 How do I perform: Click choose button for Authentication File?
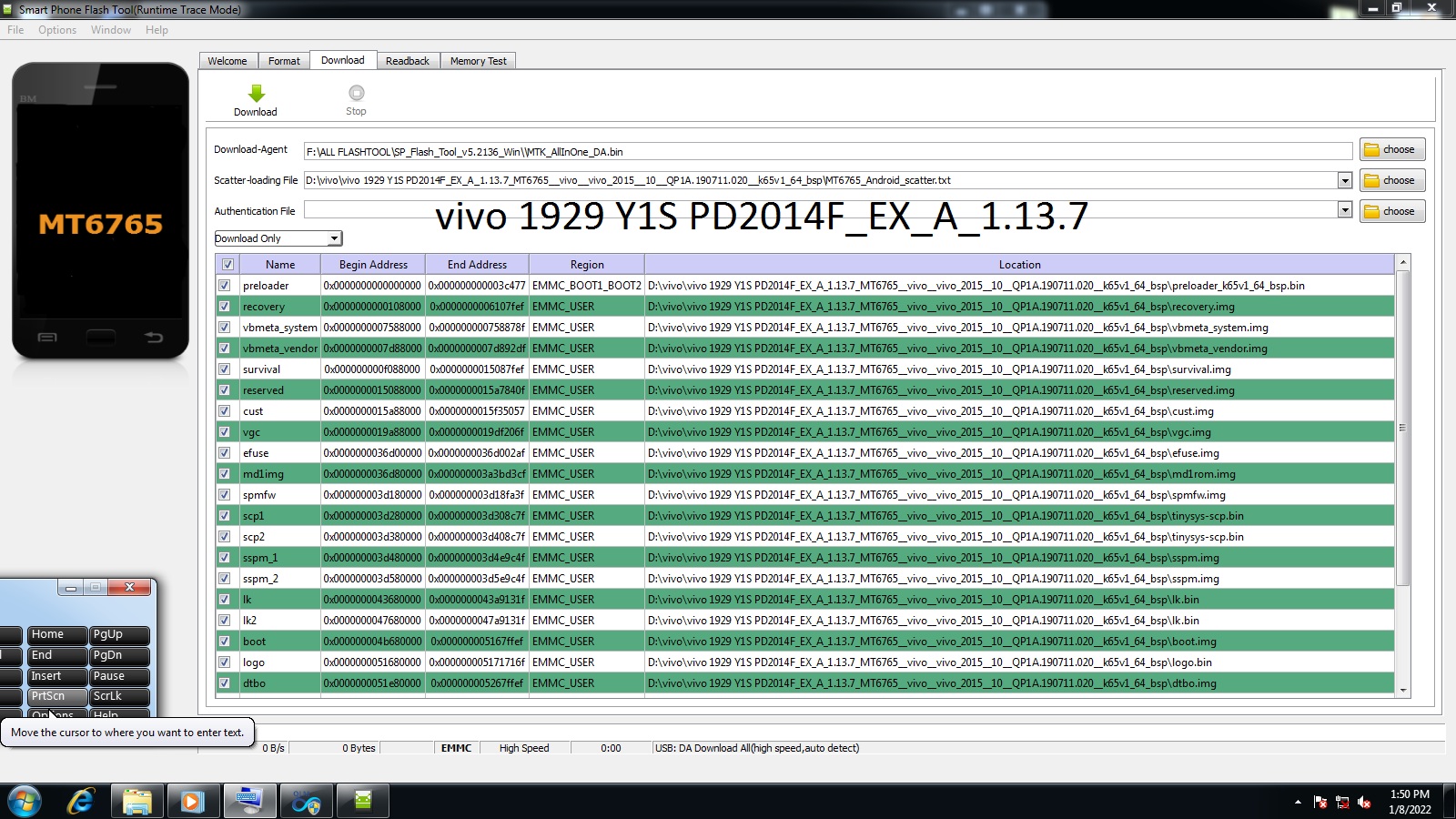coord(1392,211)
